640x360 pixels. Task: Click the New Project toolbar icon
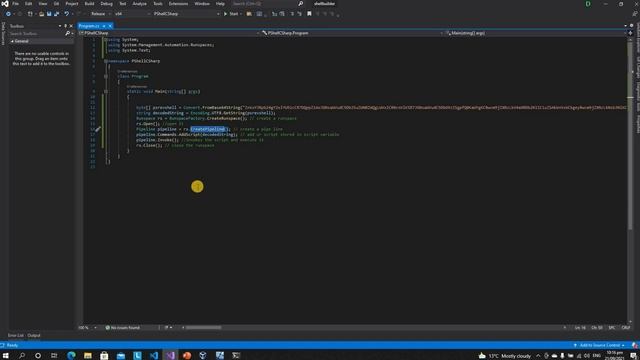tap(30, 14)
